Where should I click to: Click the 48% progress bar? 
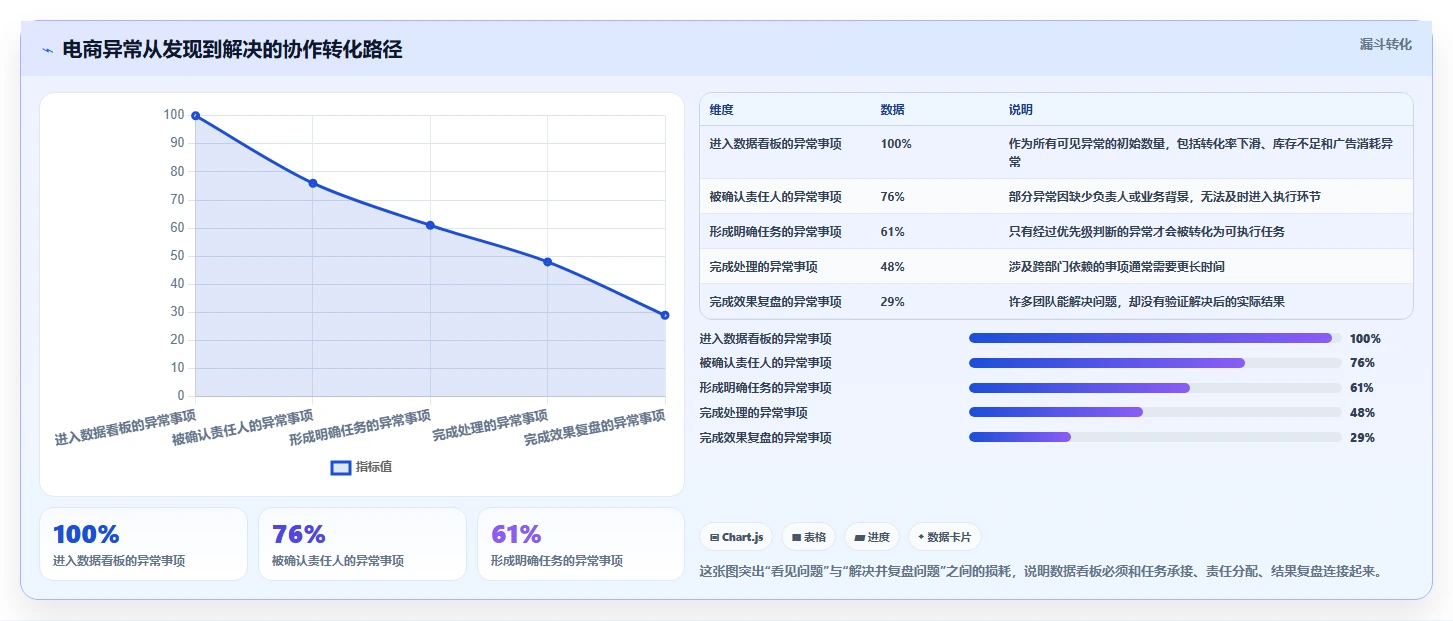(1155, 412)
